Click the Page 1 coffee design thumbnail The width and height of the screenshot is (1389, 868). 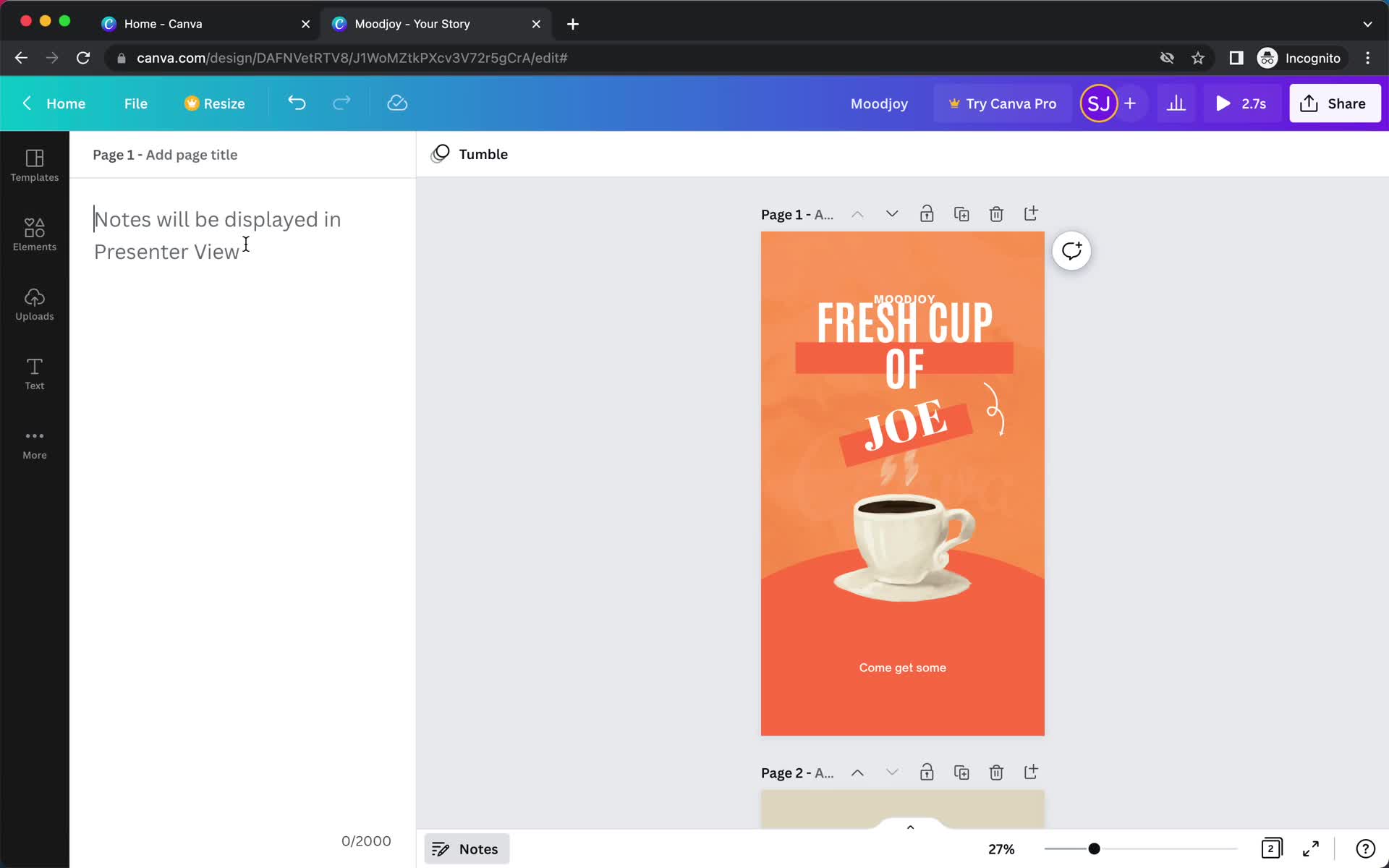[x=902, y=483]
